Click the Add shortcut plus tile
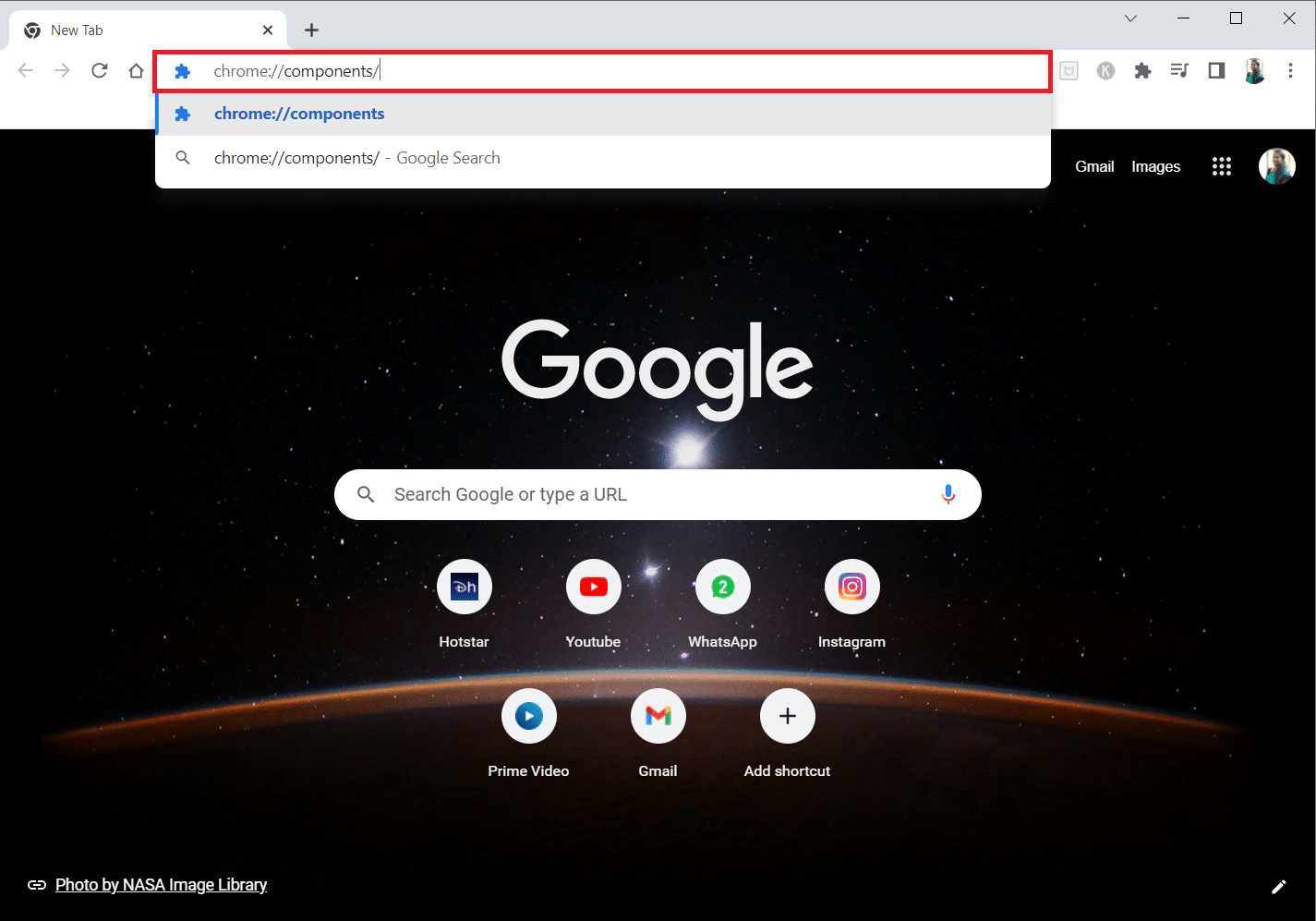1316x921 pixels. [787, 734]
